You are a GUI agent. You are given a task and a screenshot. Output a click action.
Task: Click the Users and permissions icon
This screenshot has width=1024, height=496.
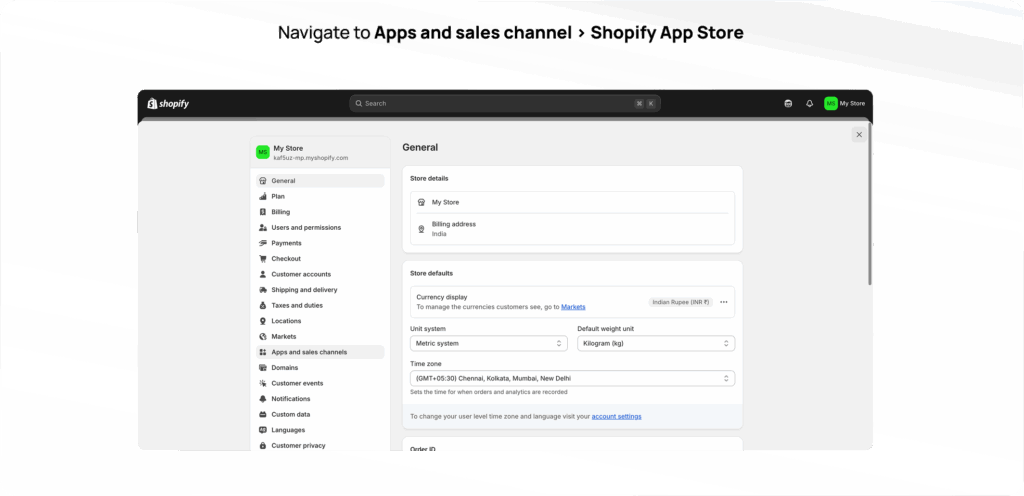(263, 228)
